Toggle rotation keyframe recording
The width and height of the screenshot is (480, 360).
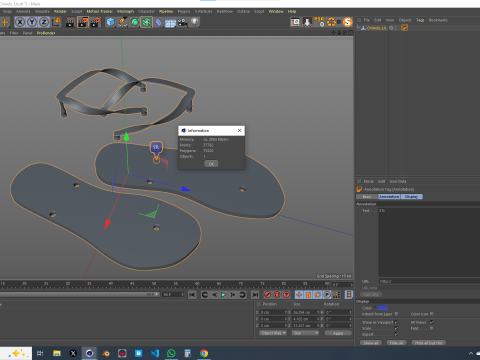pos(318,295)
